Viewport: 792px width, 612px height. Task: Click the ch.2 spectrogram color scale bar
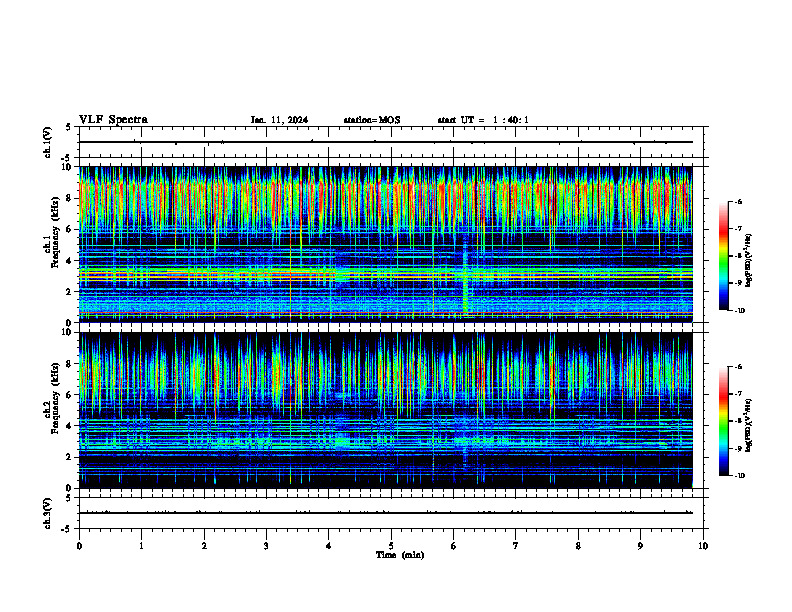coord(723,421)
